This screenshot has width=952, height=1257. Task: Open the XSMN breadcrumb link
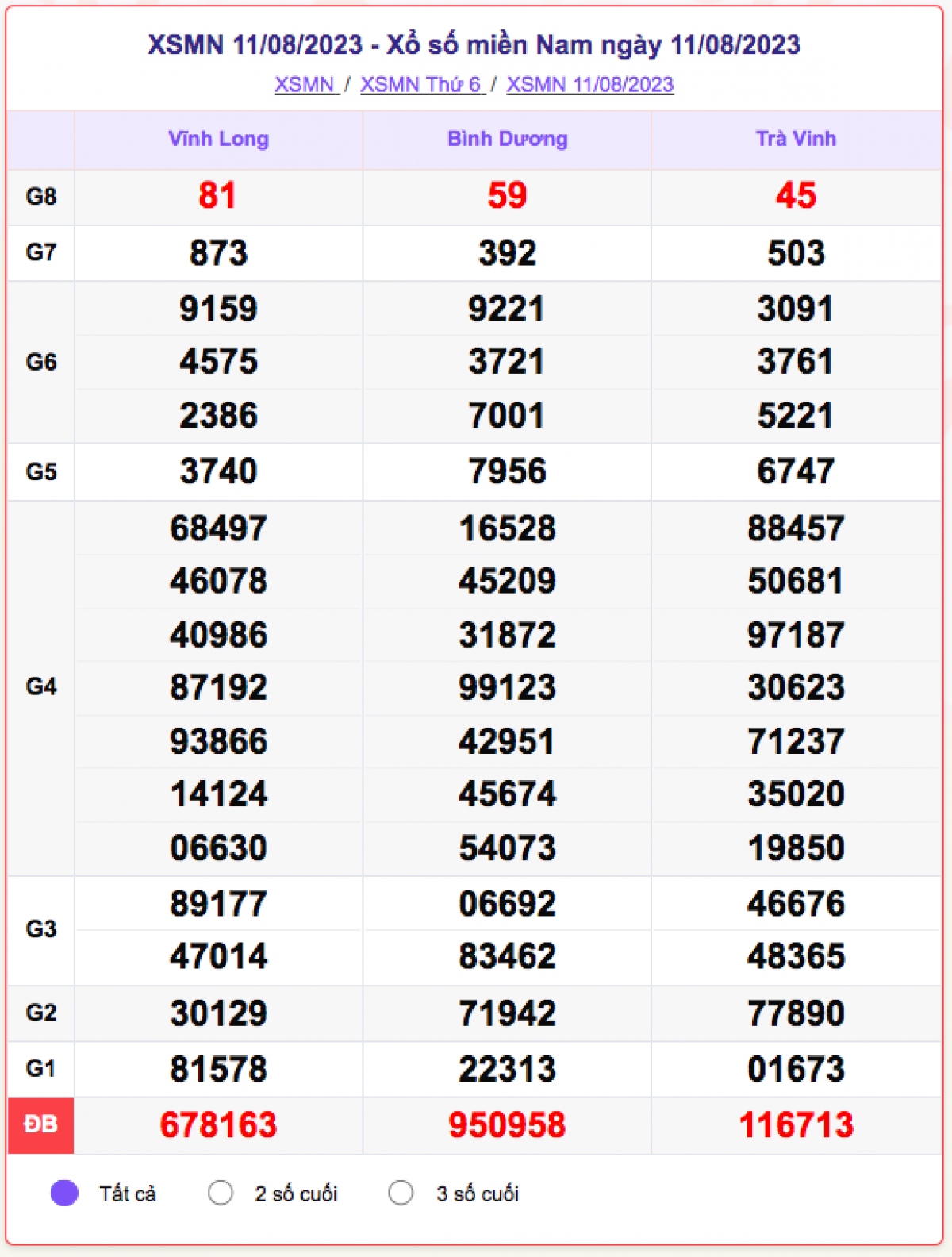[306, 85]
